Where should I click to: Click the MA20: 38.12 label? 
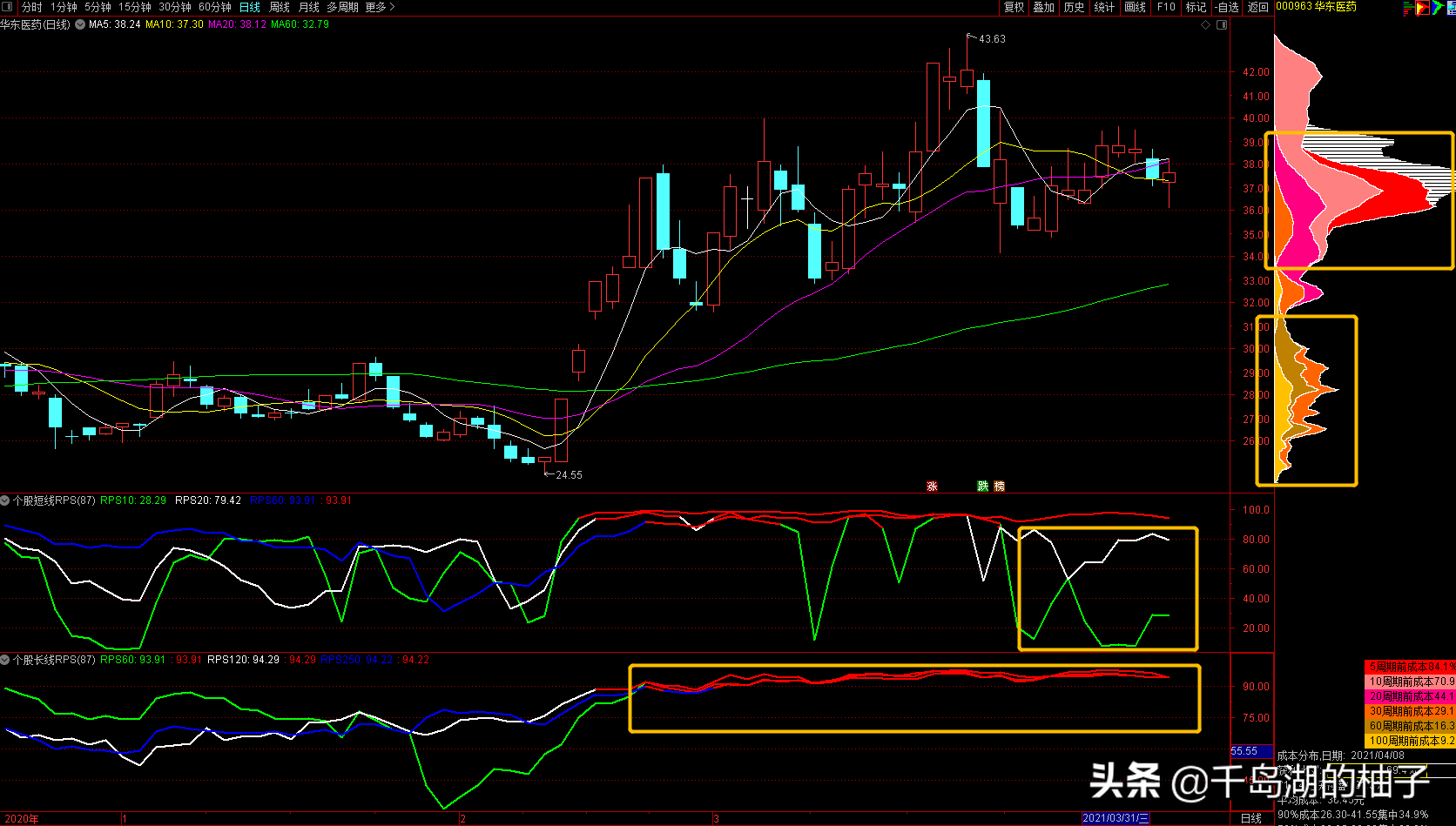[x=237, y=24]
